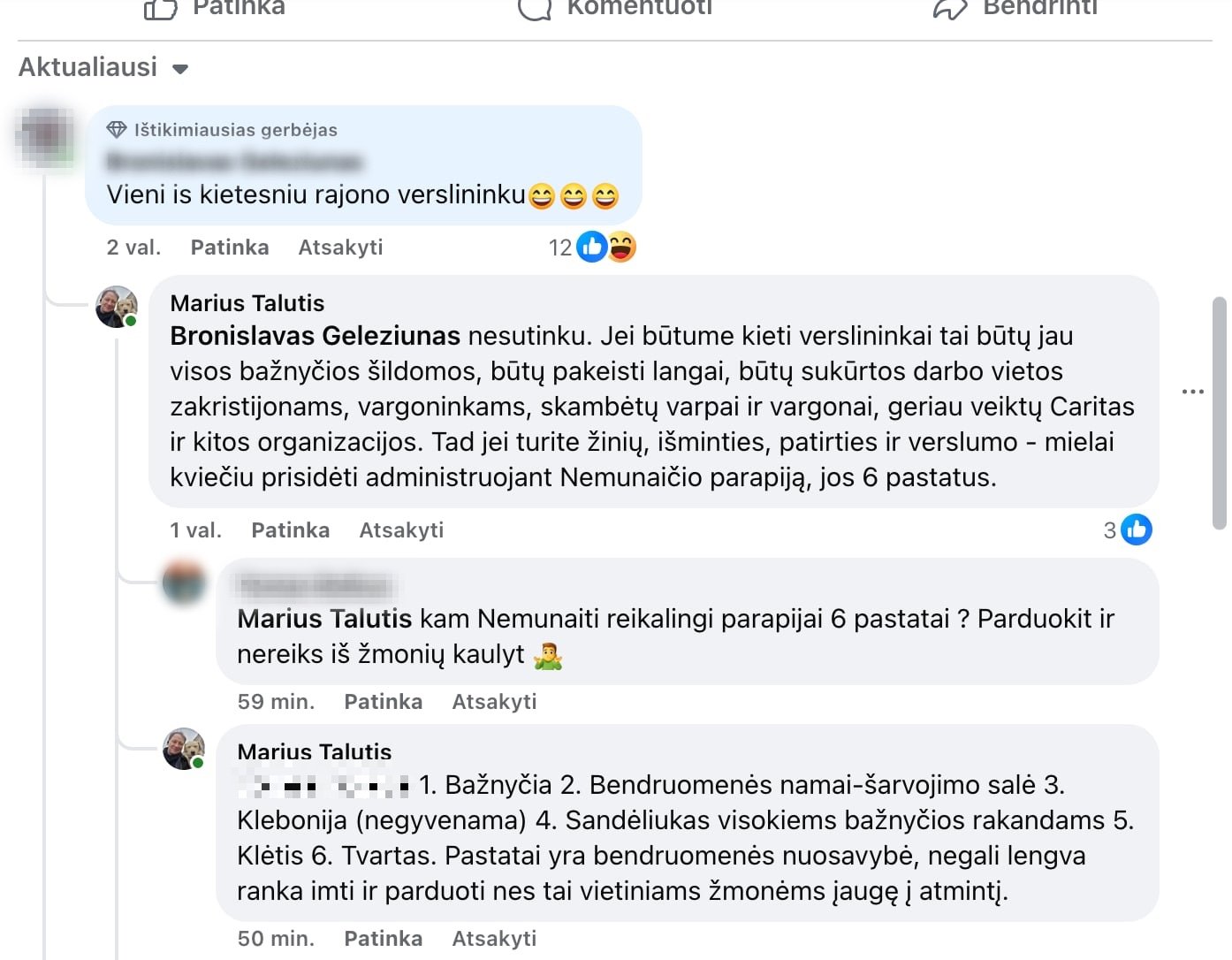Click the vertical scrollbar on the right edge
Viewport: 1232px width, 960px height.
point(1220,413)
